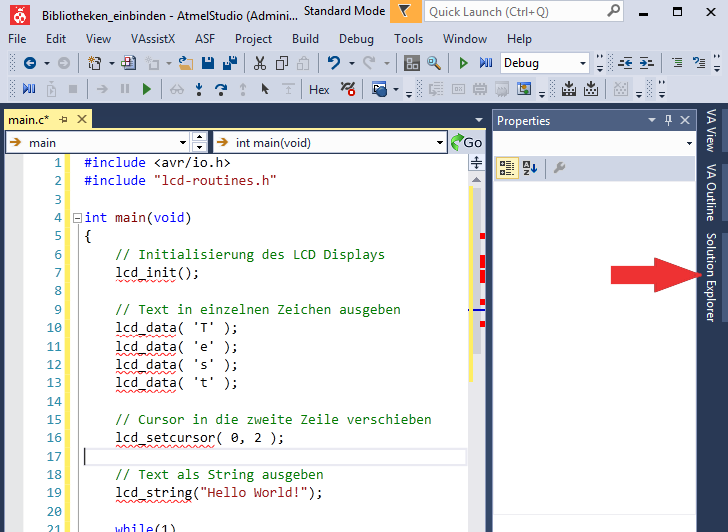728x532 pixels.
Task: Click the clear all breakpoints icon
Action: 347,89
